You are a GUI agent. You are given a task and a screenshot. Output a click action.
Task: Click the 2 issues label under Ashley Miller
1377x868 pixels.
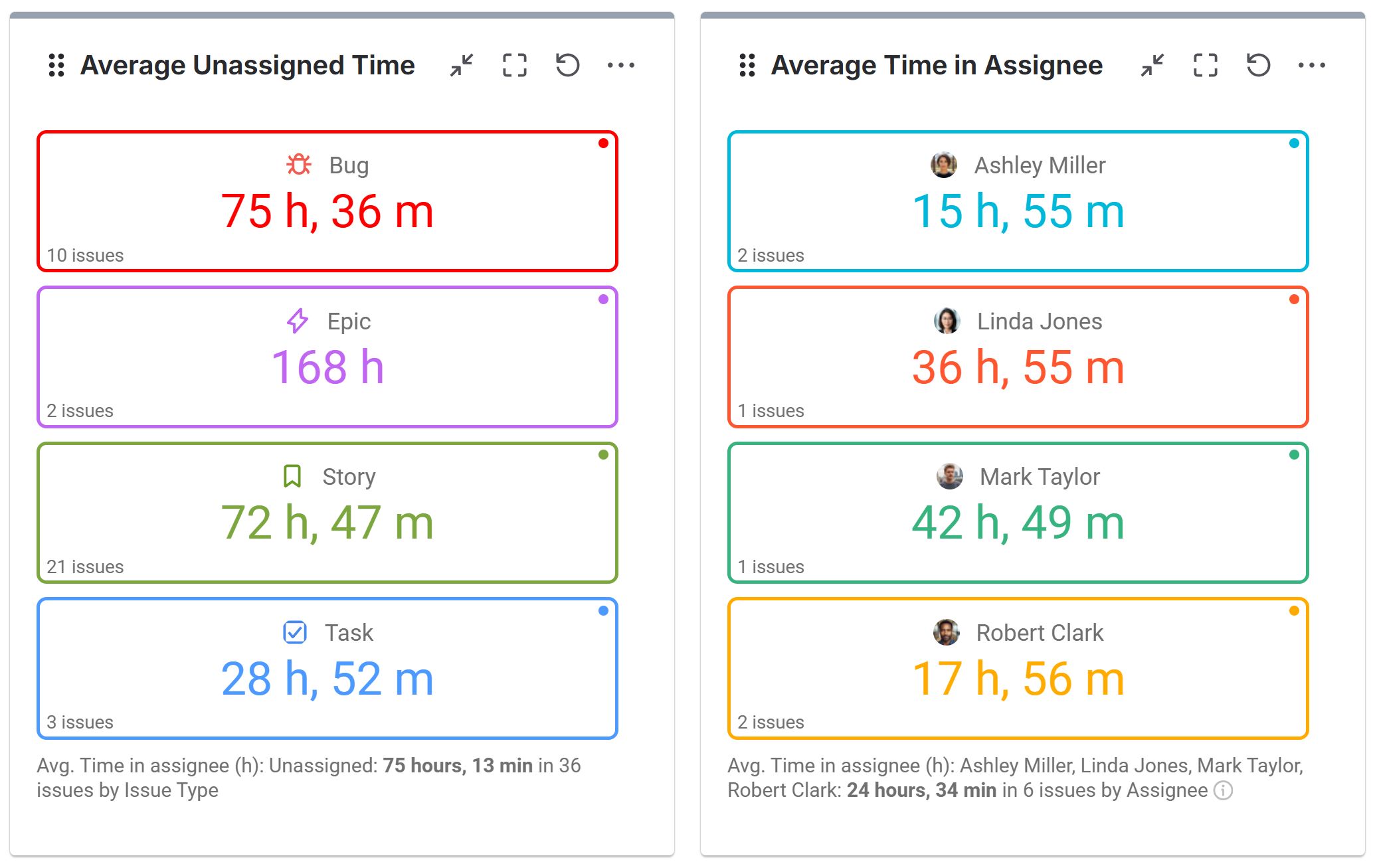[x=769, y=254]
